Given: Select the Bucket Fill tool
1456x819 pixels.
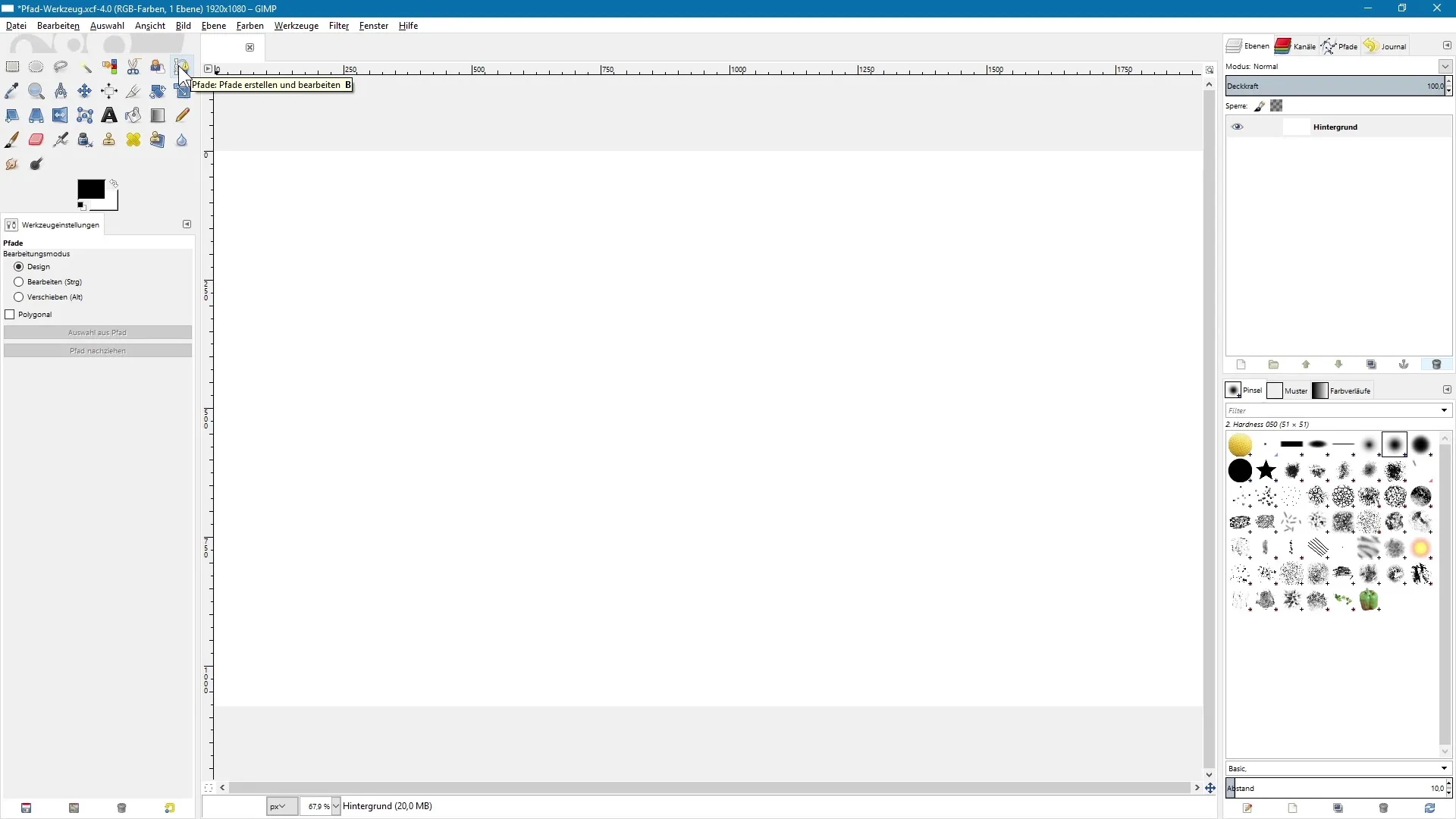Looking at the screenshot, I should [x=133, y=115].
